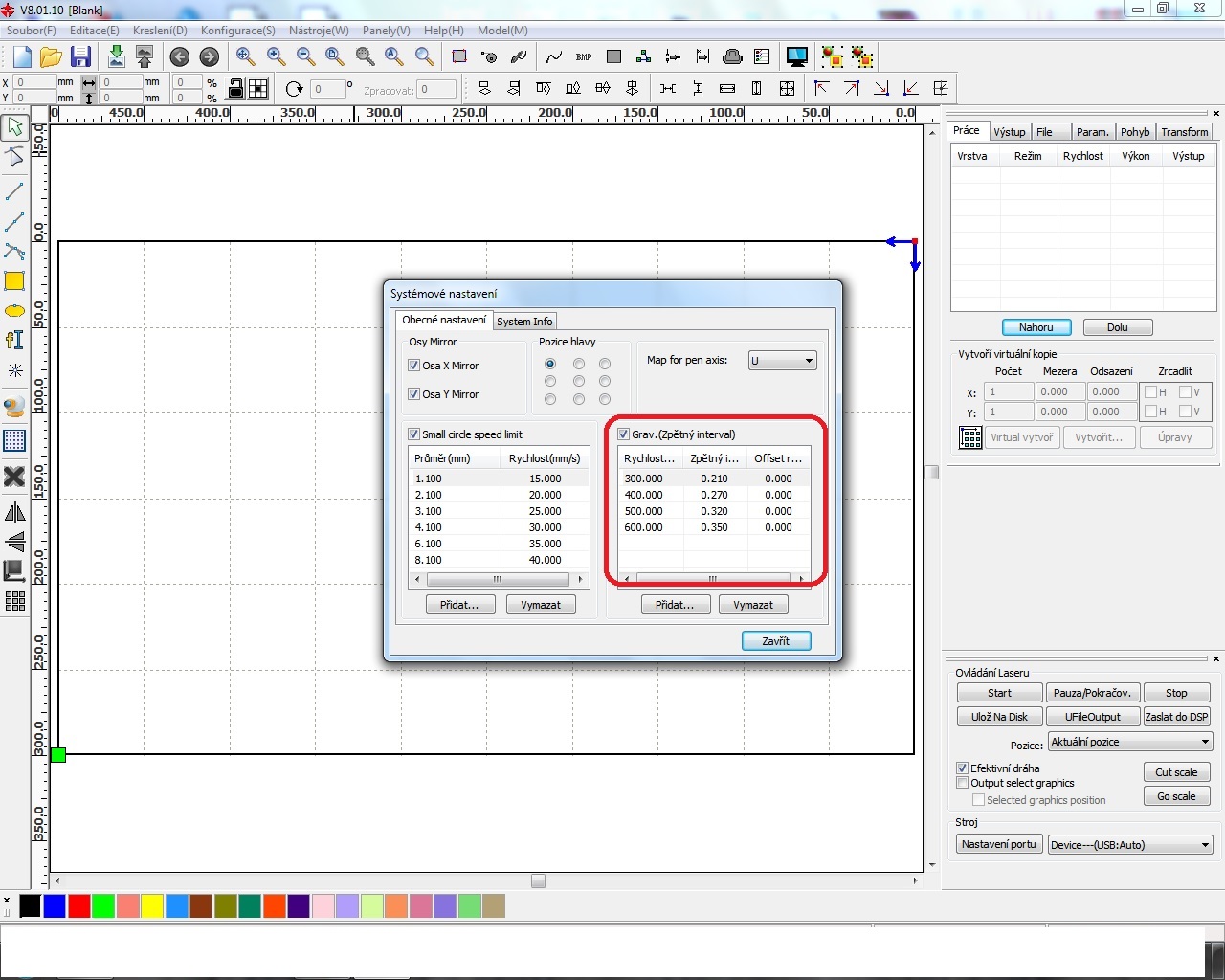Viewport: 1225px width, 980px height.
Task: Click the horizontal mirror tool icon
Action: point(14,512)
